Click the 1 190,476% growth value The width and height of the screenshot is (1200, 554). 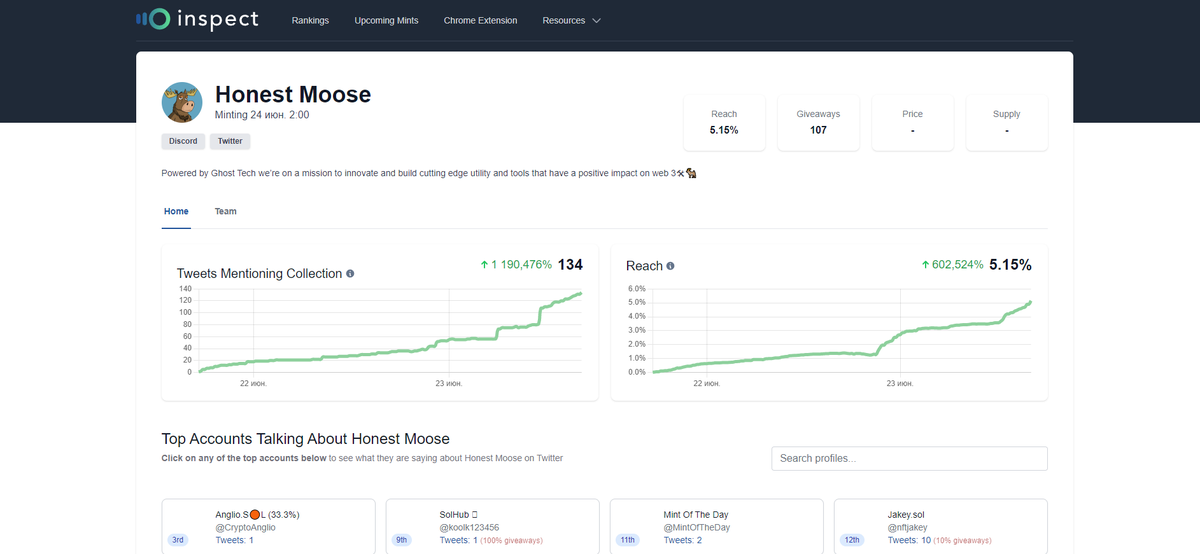click(x=516, y=265)
